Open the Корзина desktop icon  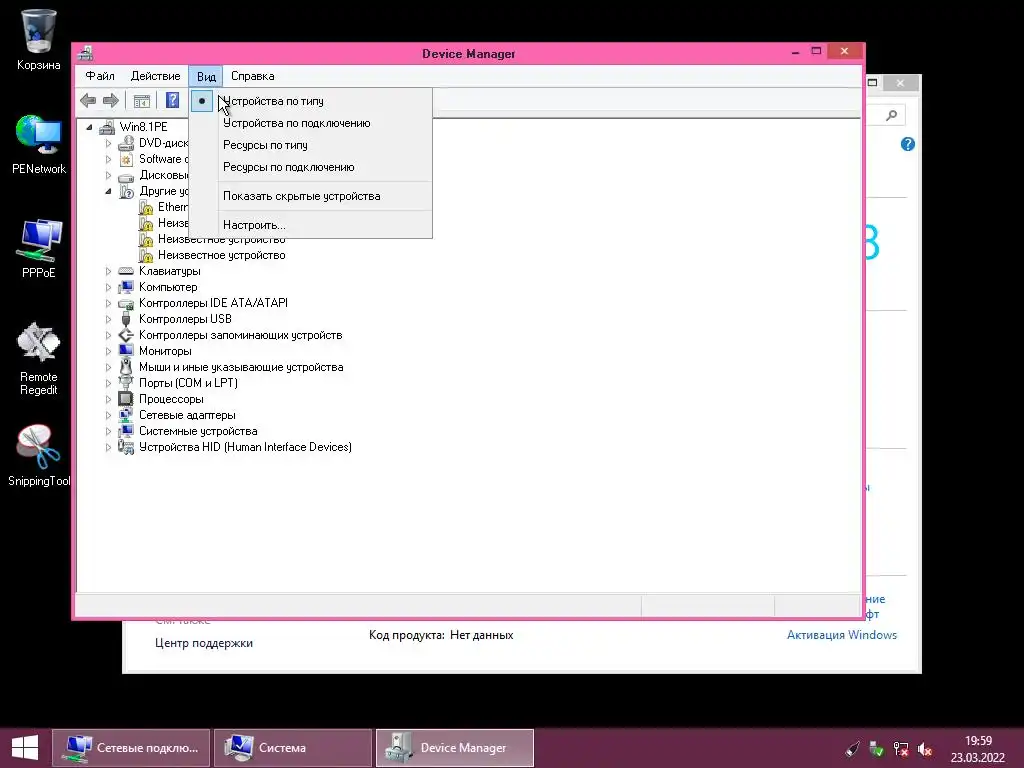pos(39,31)
